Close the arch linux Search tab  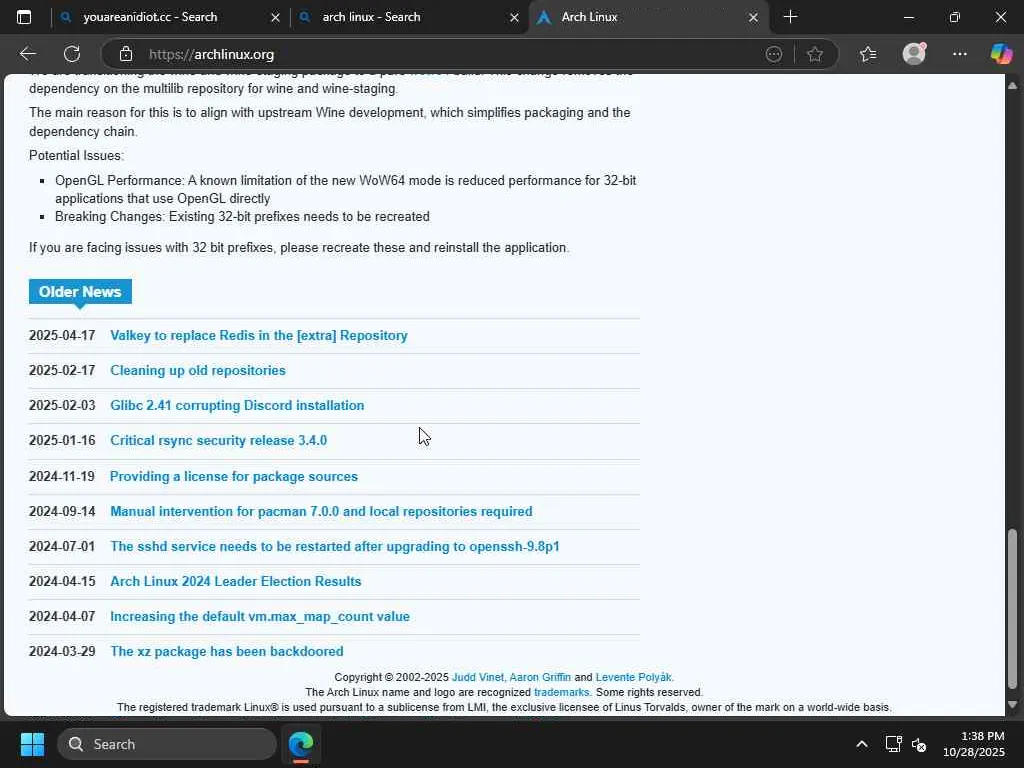pyautogui.click(x=514, y=18)
